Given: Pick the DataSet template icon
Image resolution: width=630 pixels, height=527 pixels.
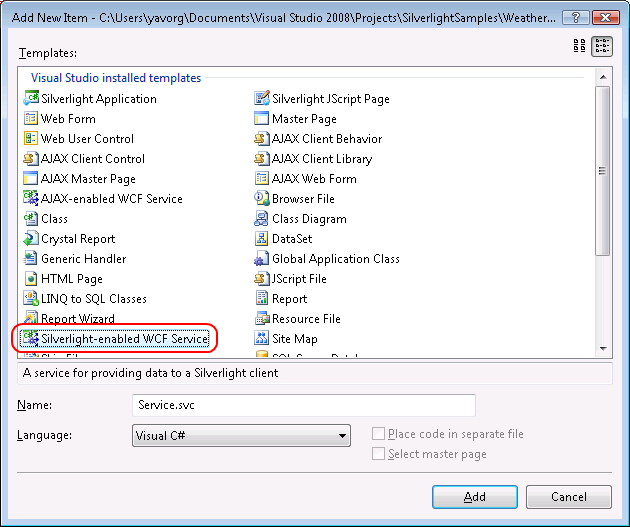Looking at the screenshot, I should tap(262, 239).
